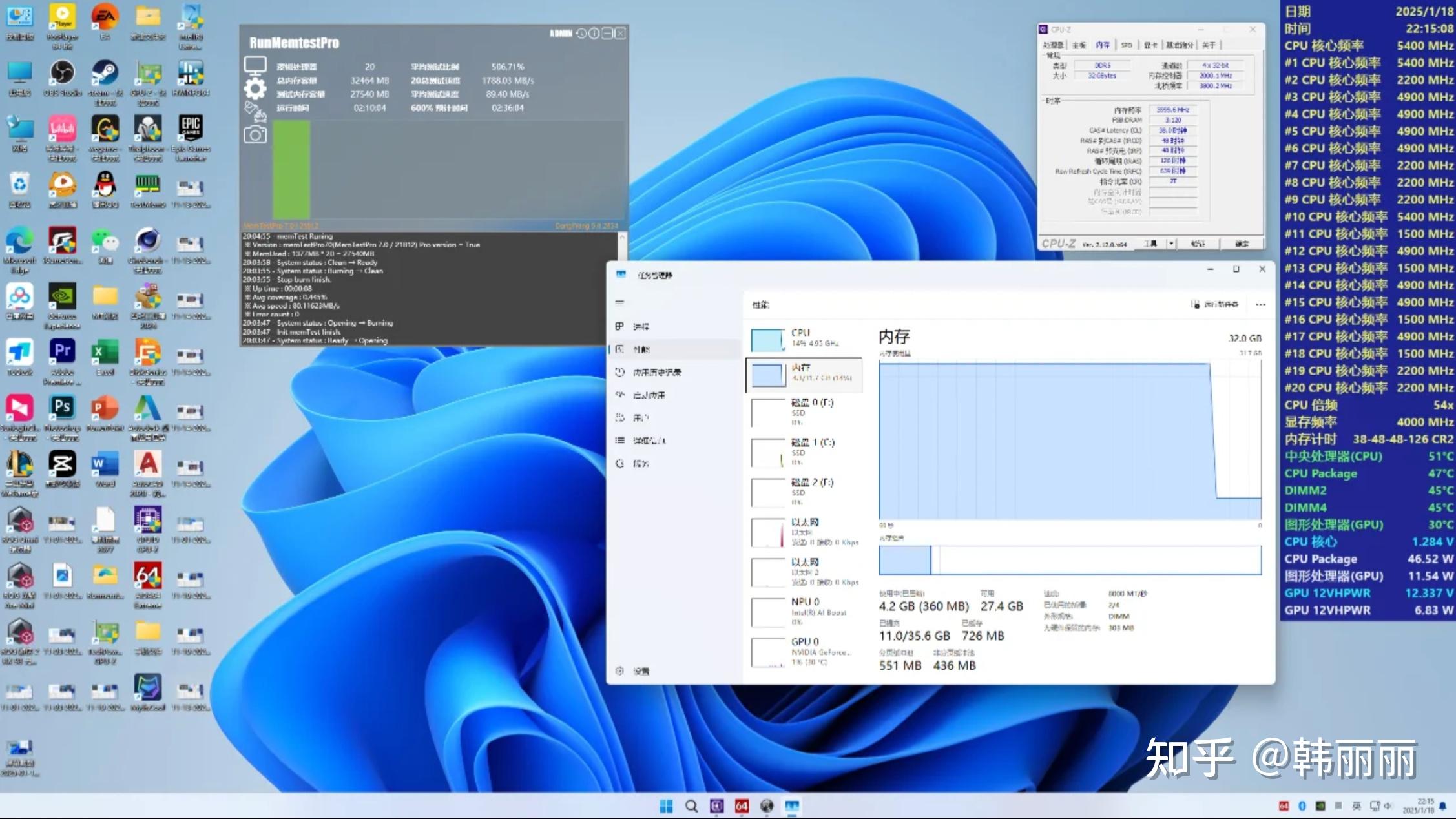Click the RunMemtestPro history clock icon
Image resolution: width=1456 pixels, height=819 pixels.
[581, 34]
